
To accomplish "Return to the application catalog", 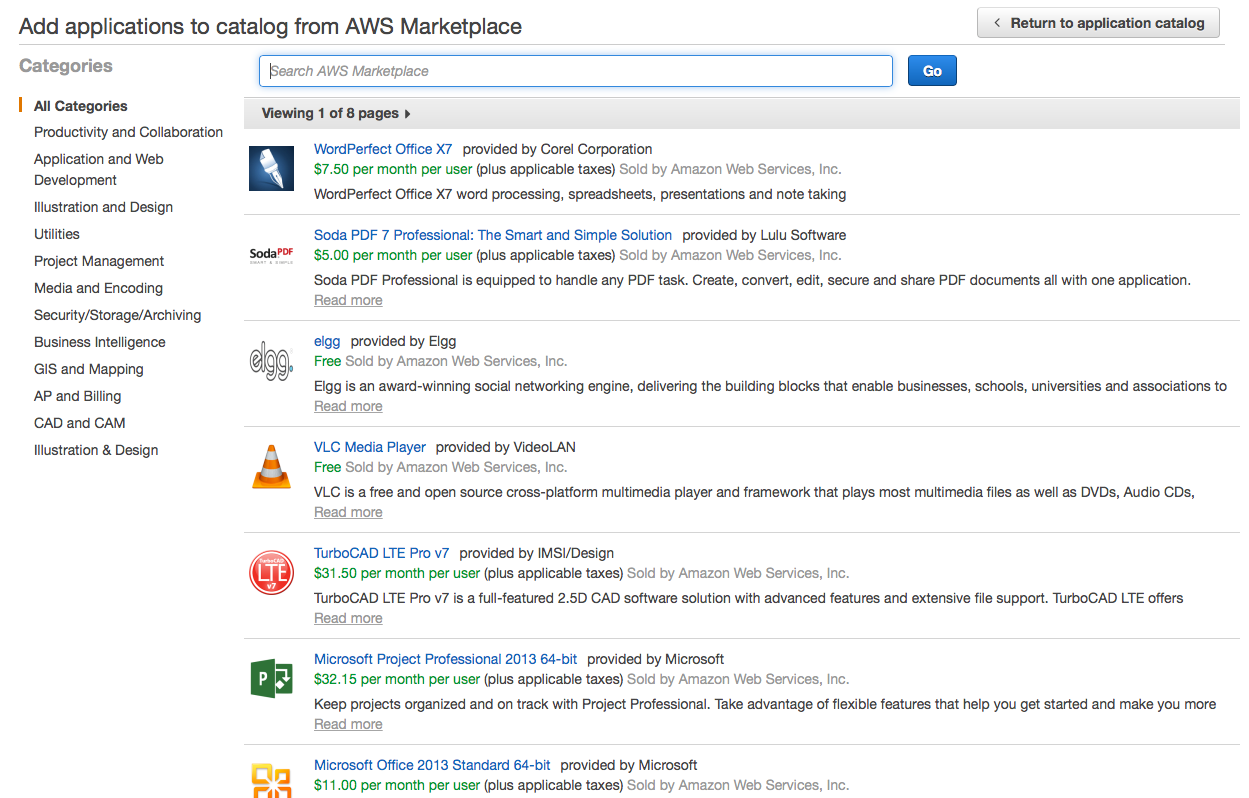I will [x=1098, y=22].
